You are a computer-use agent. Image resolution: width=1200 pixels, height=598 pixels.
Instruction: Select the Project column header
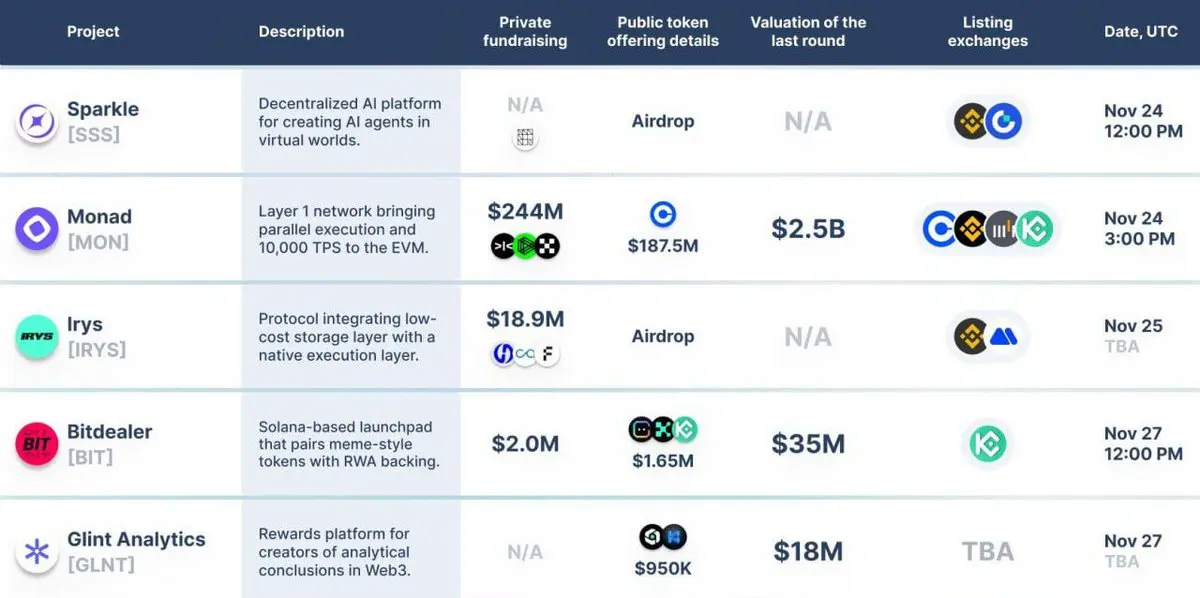93,32
